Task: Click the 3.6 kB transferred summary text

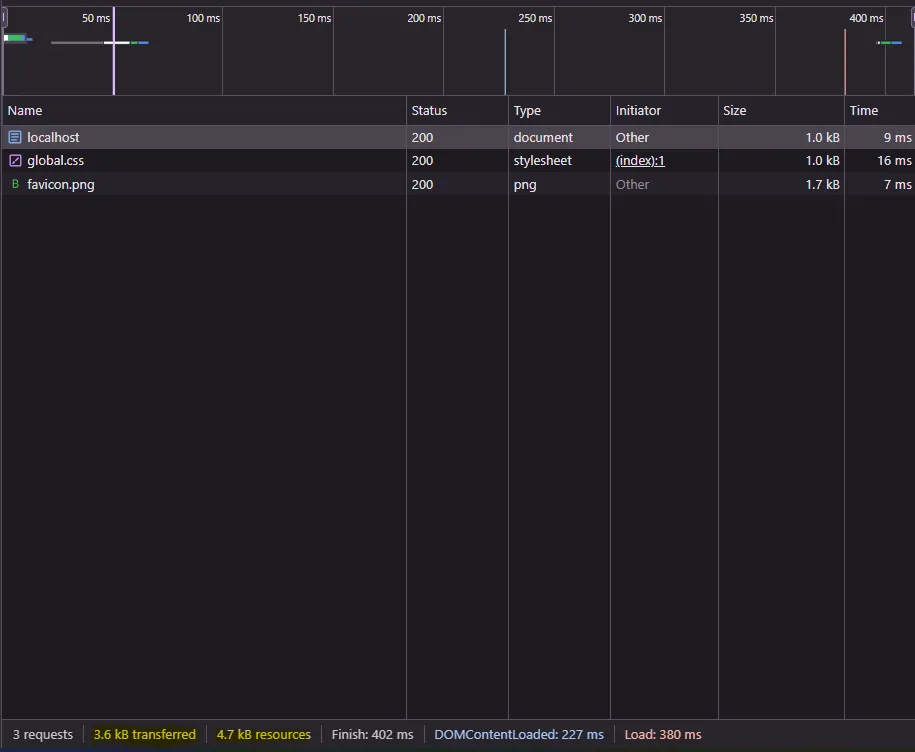Action: pos(143,734)
